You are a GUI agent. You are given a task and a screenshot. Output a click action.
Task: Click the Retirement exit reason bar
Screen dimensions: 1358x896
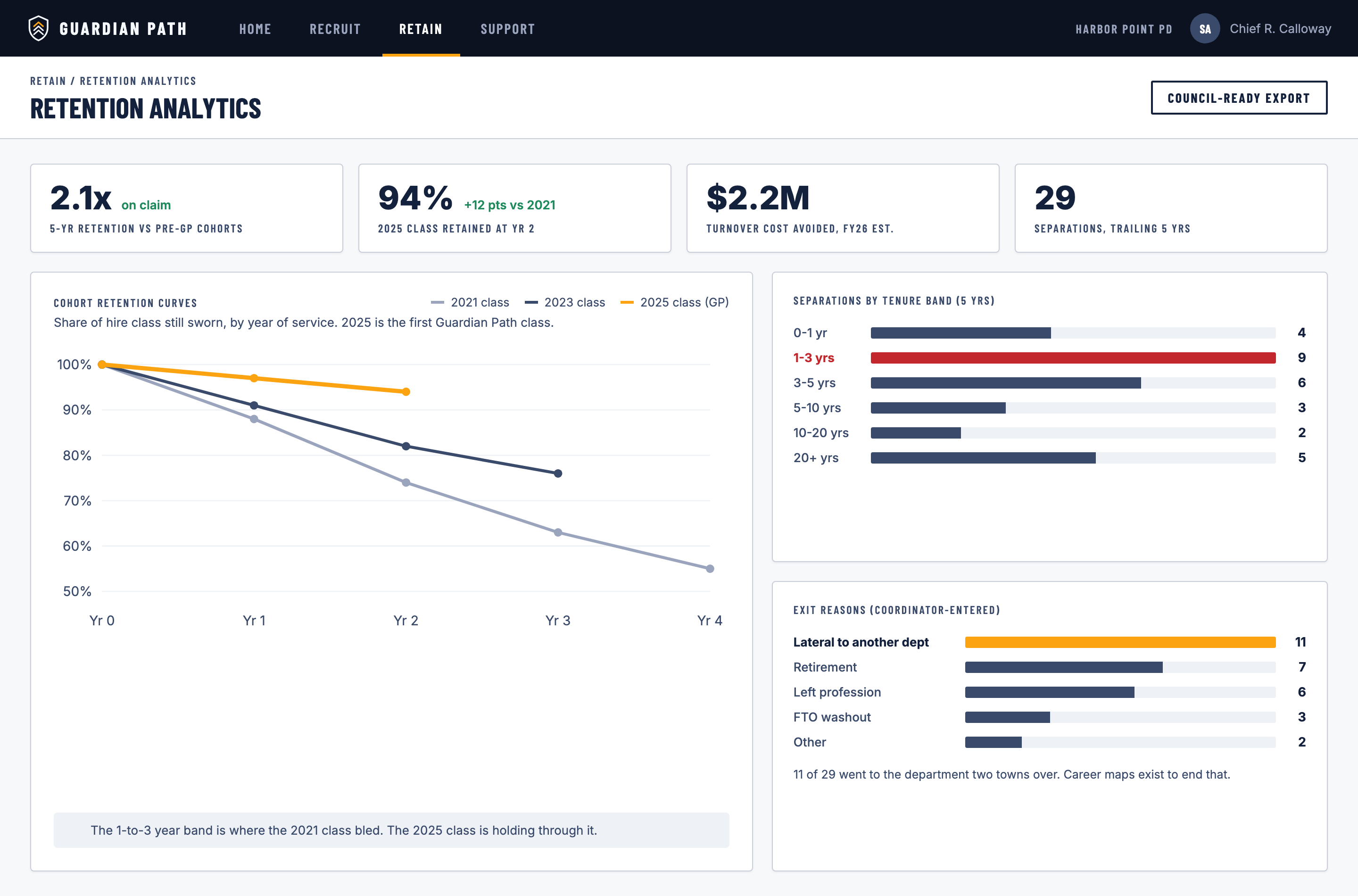[x=1063, y=667]
